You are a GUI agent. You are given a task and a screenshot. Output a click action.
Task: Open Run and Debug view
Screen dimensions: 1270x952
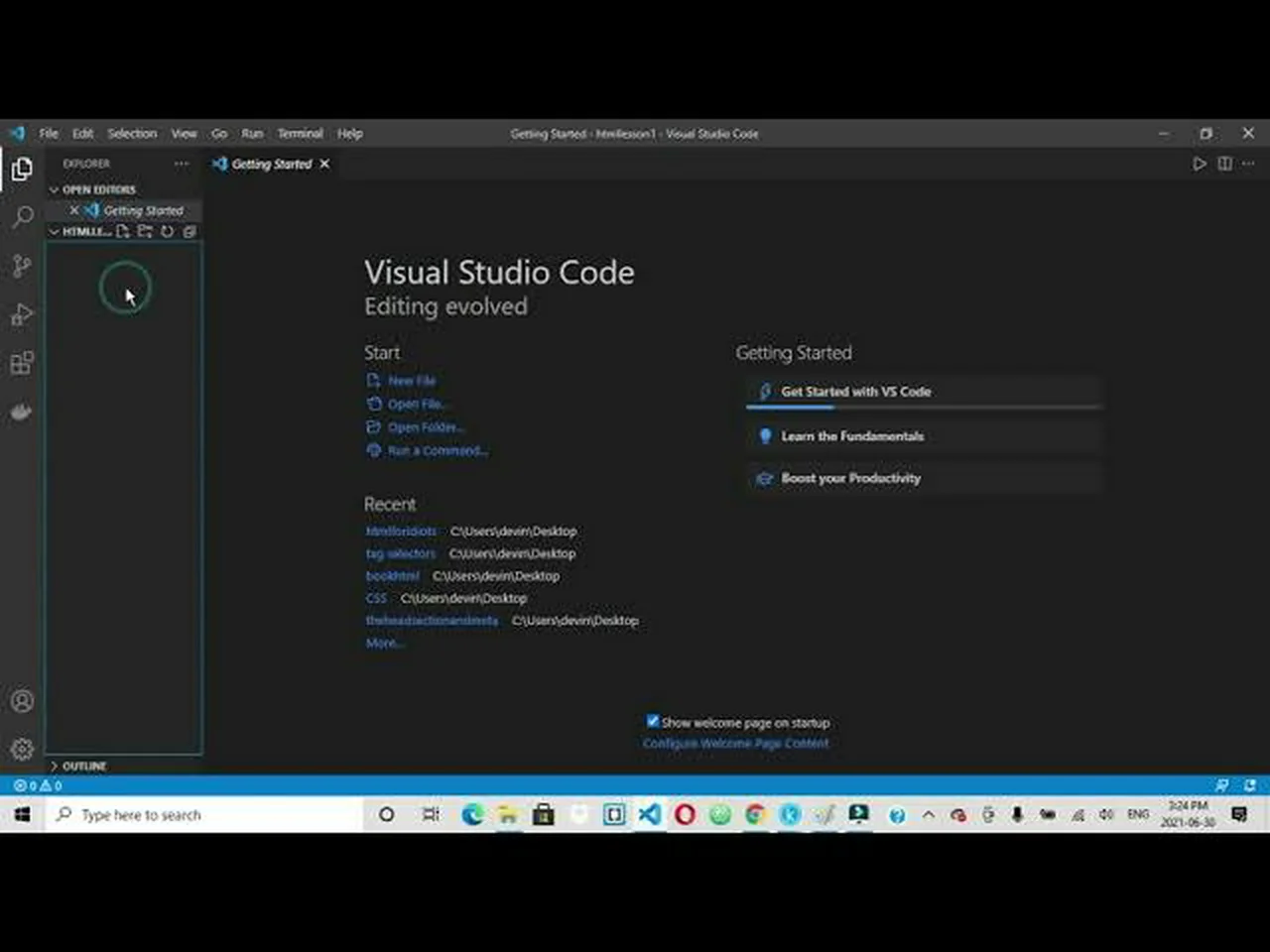coord(22,314)
